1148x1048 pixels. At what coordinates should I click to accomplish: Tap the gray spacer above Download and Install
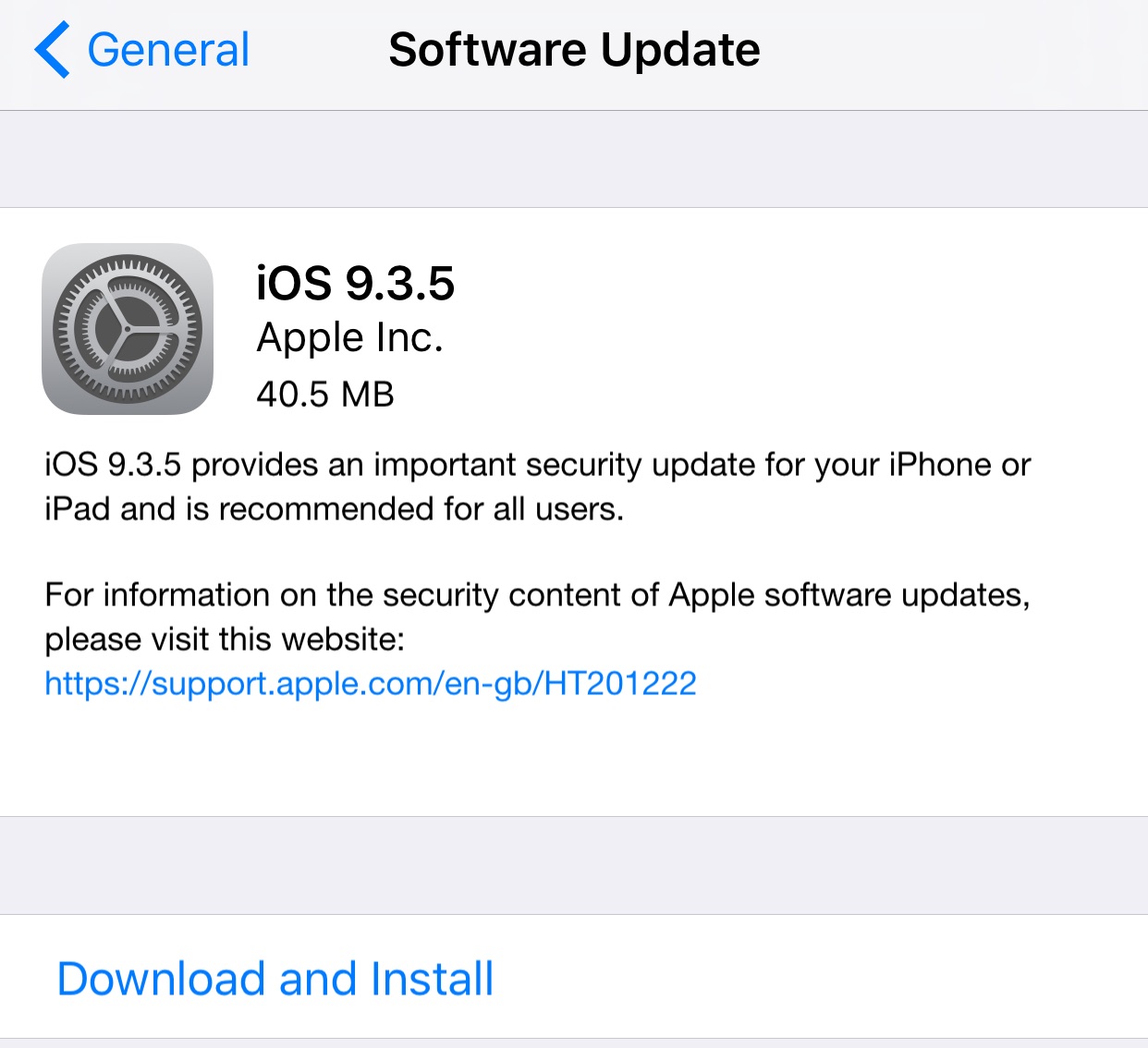(x=574, y=866)
